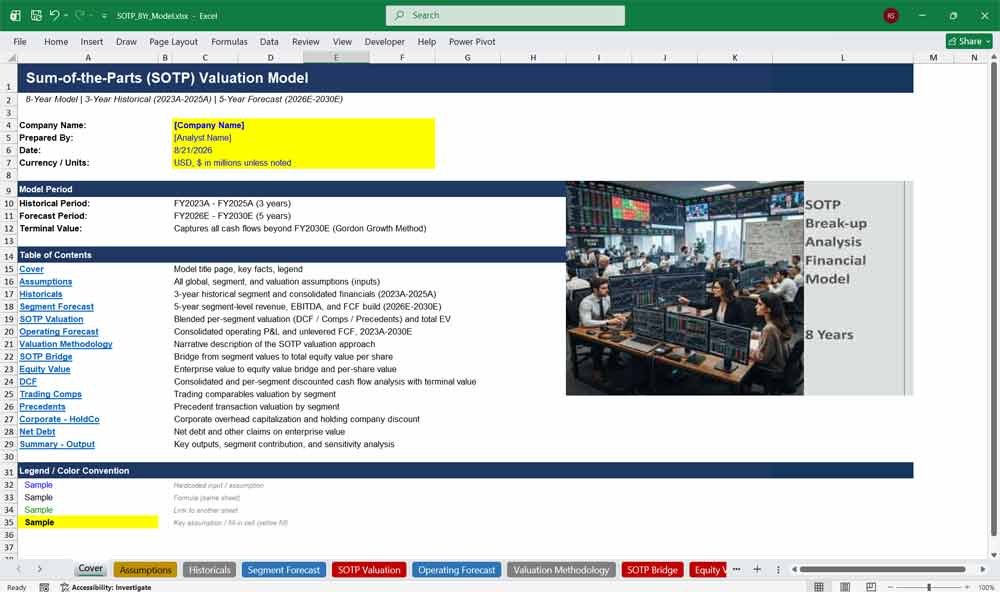Image resolution: width=1000 pixels, height=592 pixels.
Task: Open the Review ribbon tab
Action: point(305,41)
